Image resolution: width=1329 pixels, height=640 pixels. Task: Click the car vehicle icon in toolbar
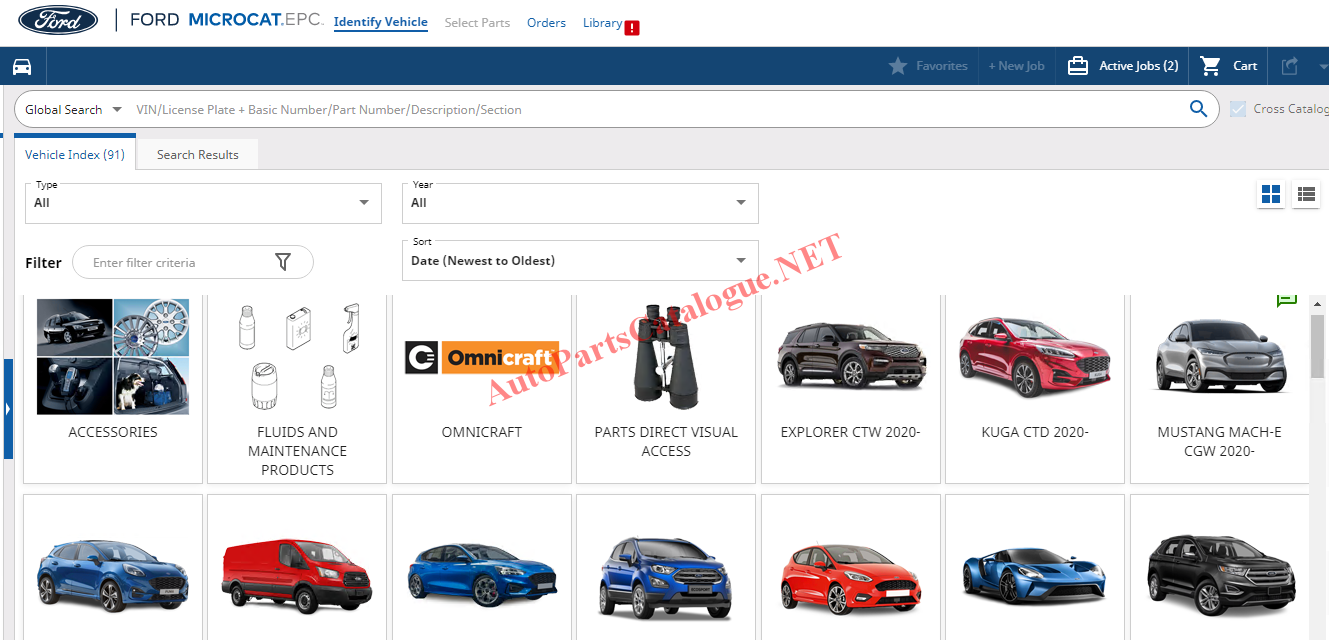22,66
